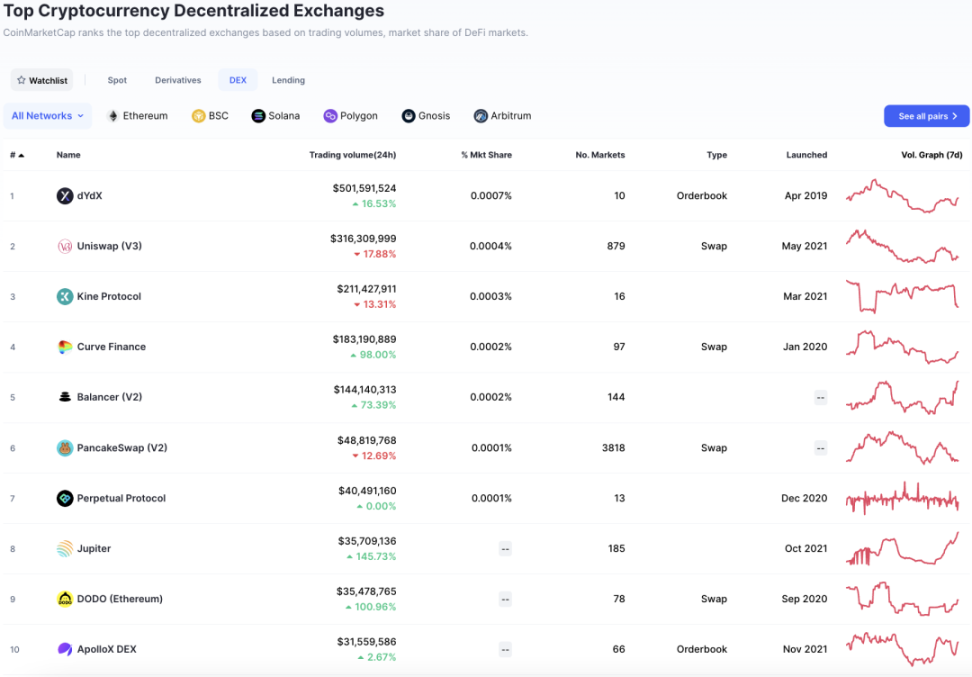Click the Perpetual Protocol 7-day volume graph

pos(903,498)
